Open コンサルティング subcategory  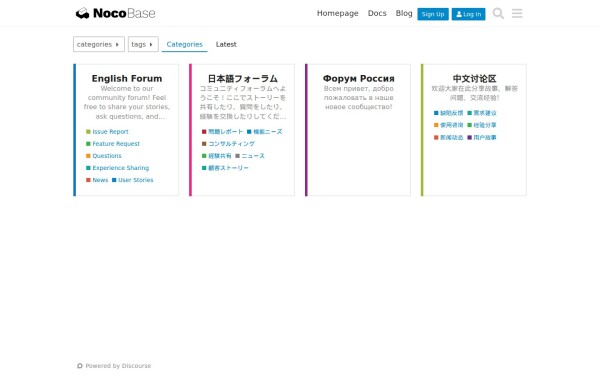(x=228, y=144)
